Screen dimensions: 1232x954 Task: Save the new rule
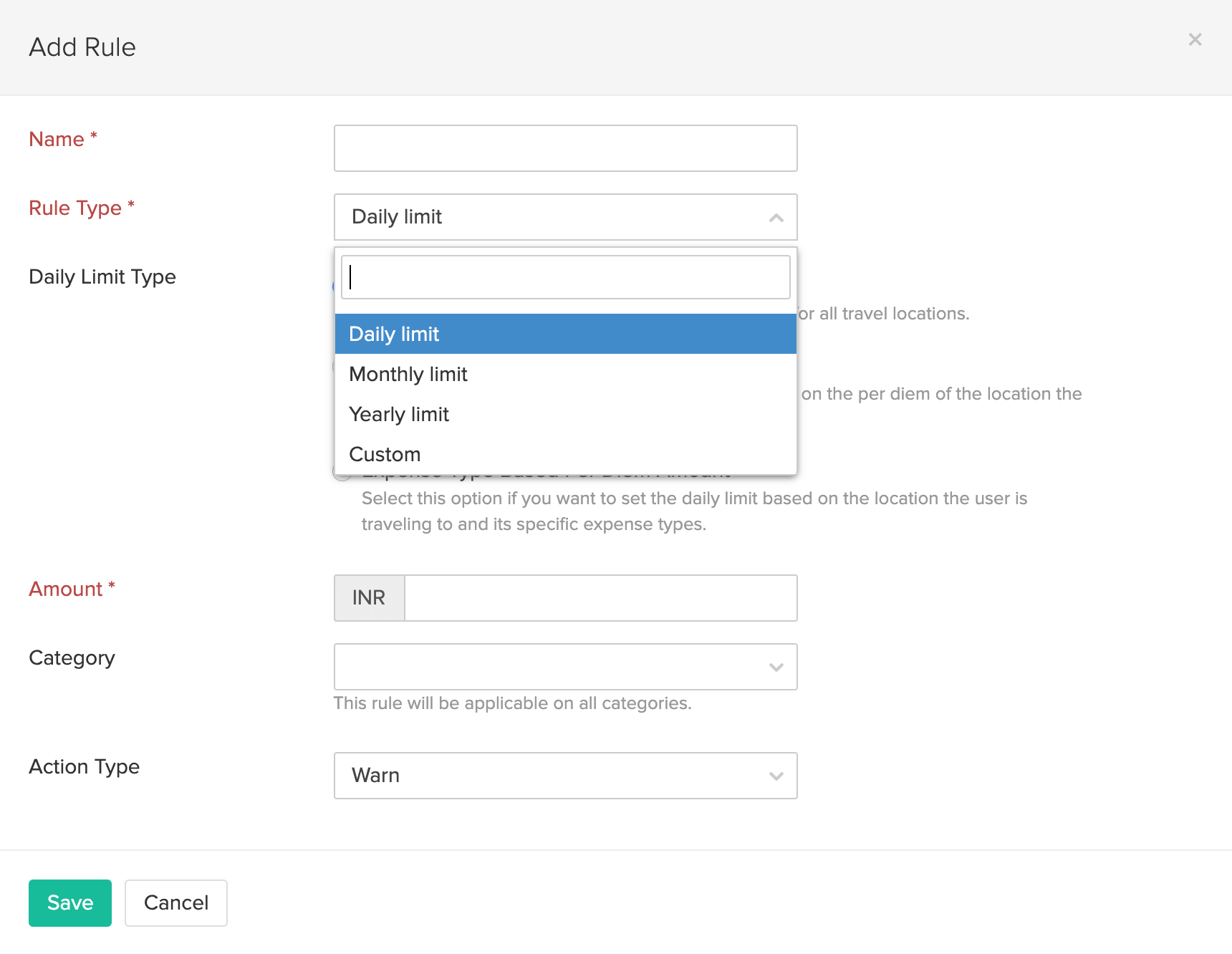click(x=70, y=903)
